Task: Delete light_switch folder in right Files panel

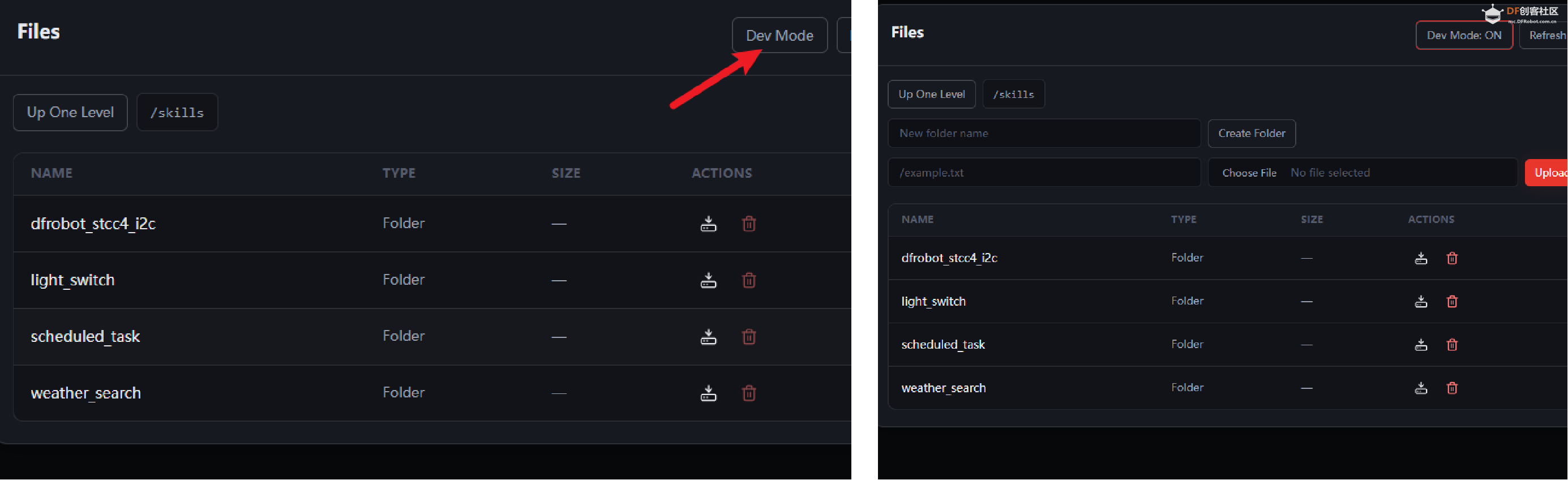Action: [x=1453, y=302]
